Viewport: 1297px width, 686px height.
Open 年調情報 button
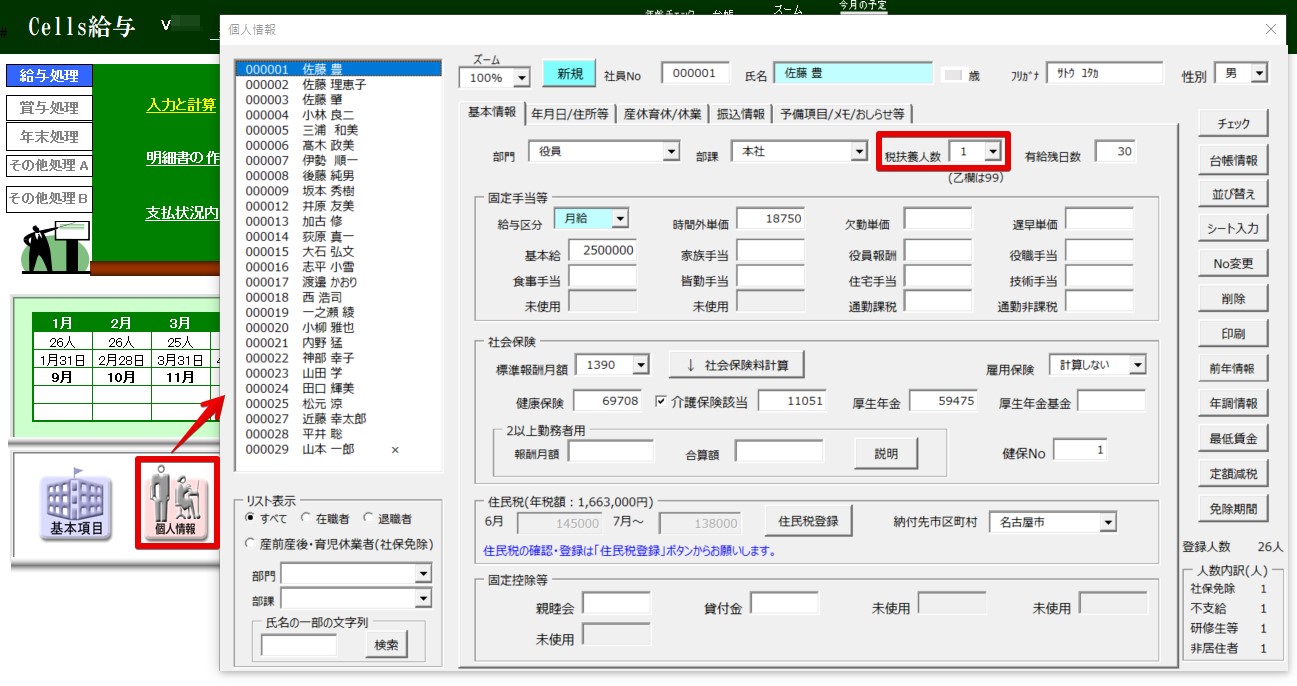(x=1233, y=403)
